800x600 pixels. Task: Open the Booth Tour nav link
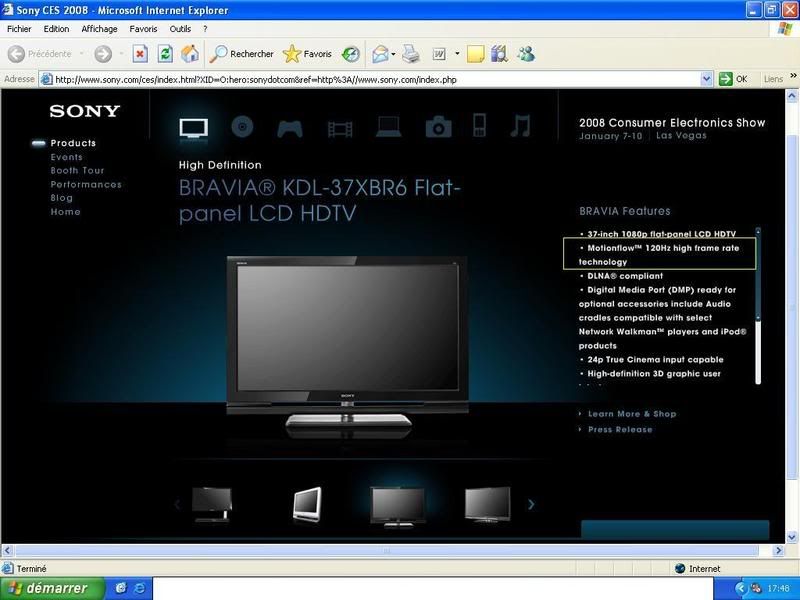[x=77, y=170]
